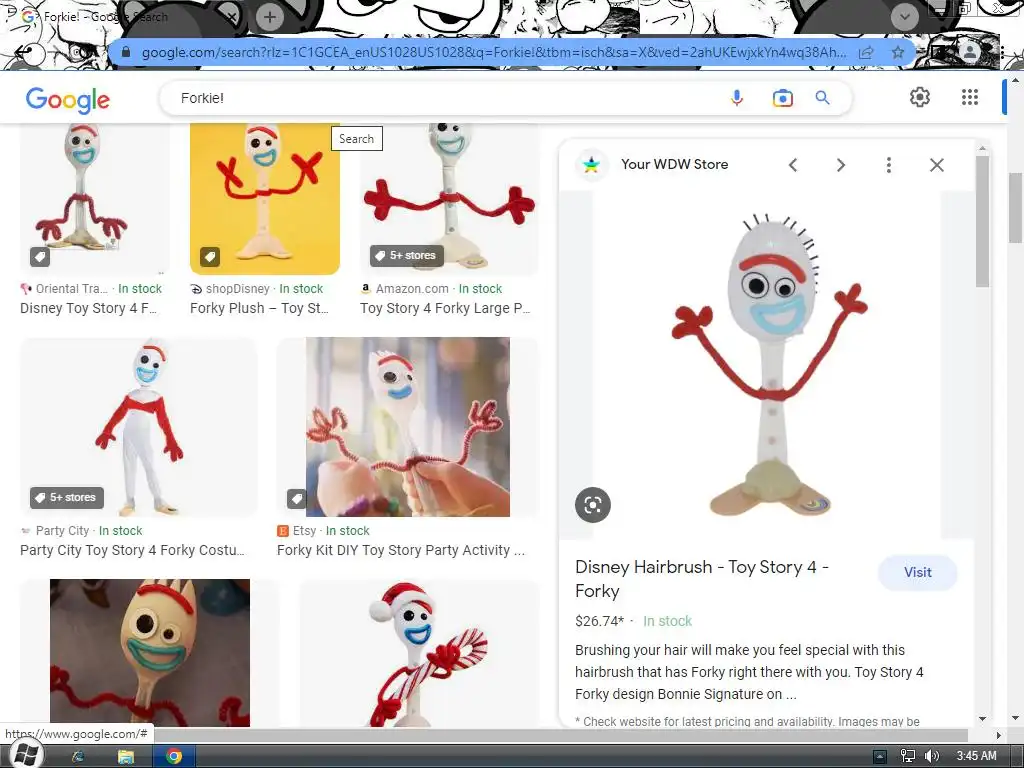Click product tag icon on shopDisney image
Image resolution: width=1024 pixels, height=768 pixels.
[x=210, y=256]
